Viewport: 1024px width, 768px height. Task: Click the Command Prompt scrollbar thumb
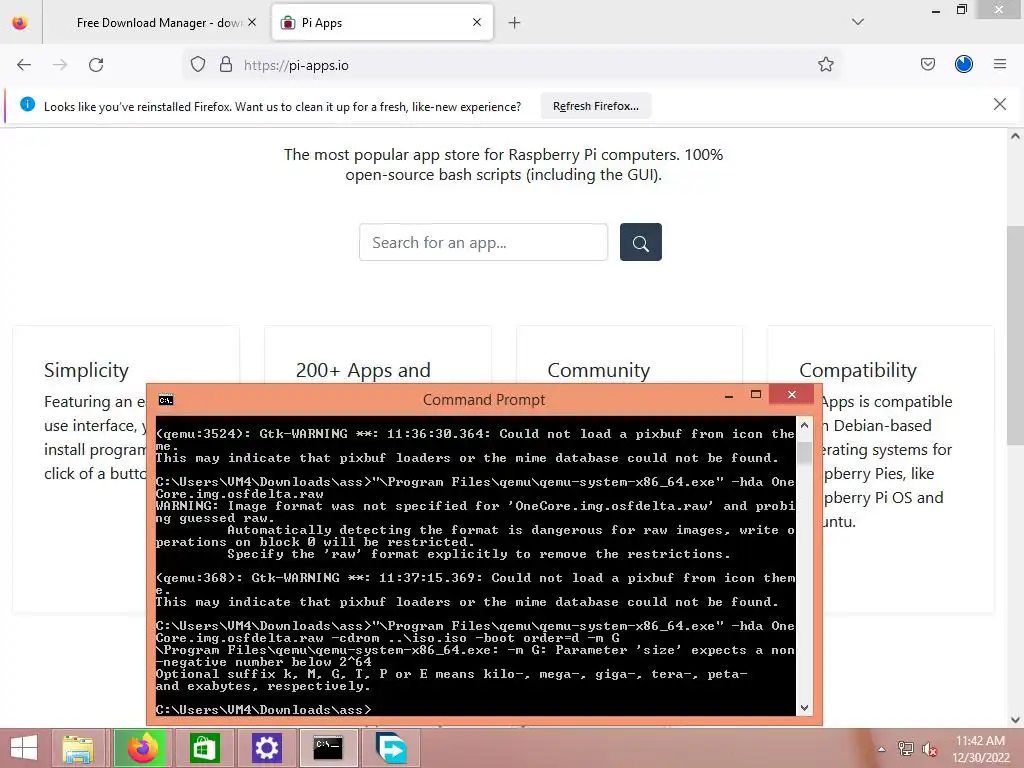(x=805, y=453)
